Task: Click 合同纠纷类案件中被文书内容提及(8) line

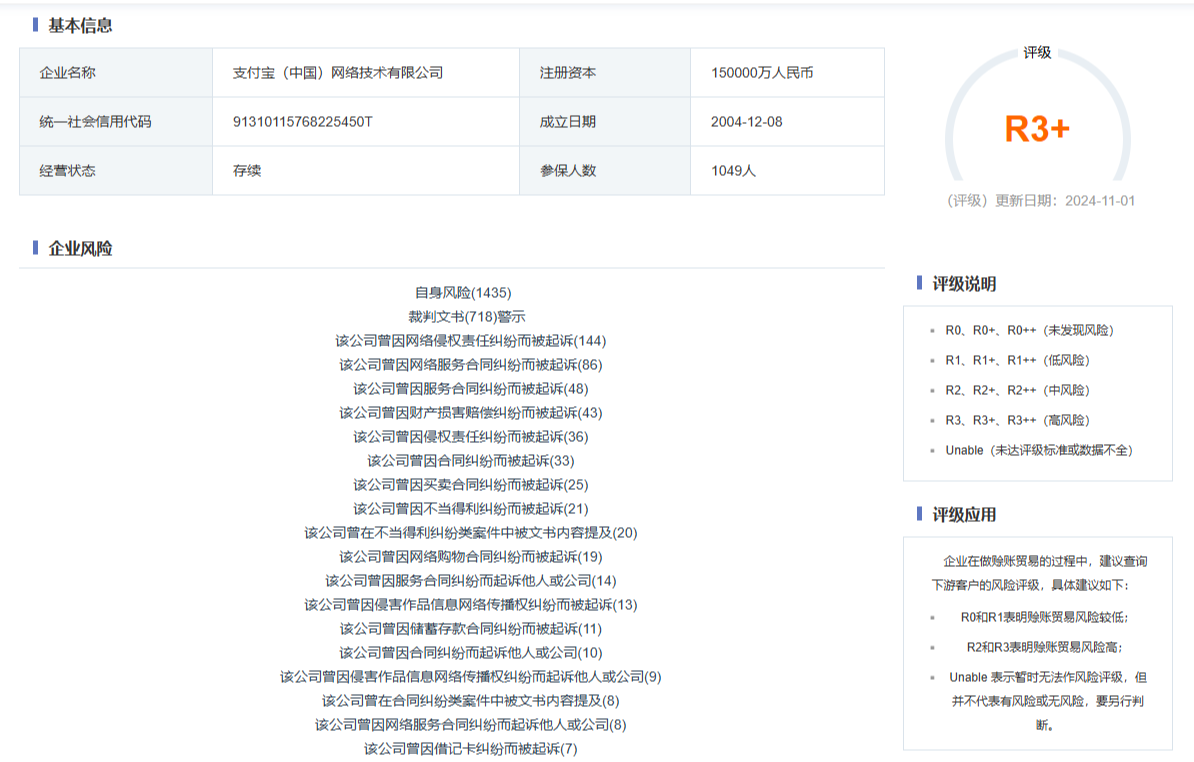Action: [471, 700]
